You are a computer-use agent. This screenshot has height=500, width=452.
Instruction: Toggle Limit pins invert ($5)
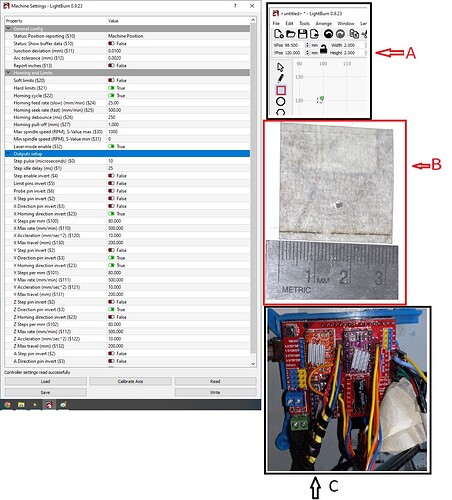[x=111, y=183]
